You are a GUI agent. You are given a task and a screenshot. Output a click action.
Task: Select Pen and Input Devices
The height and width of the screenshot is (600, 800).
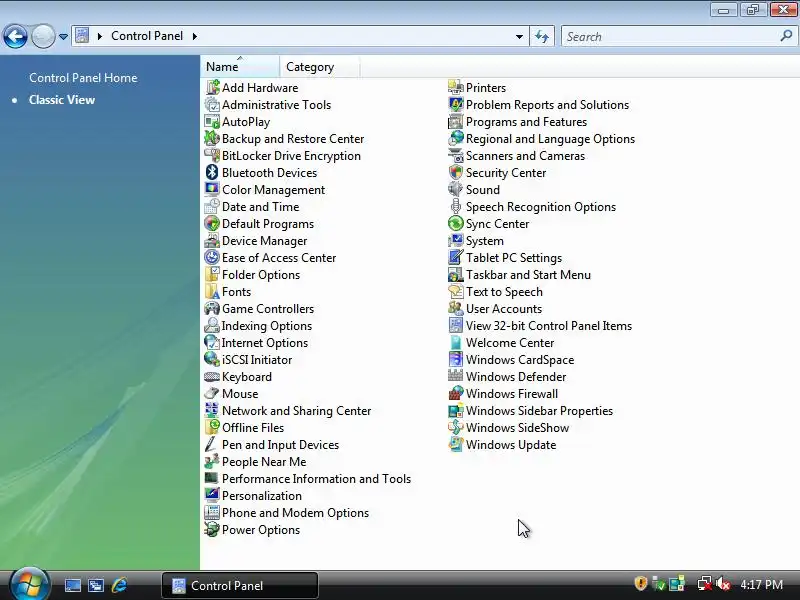coord(272,444)
